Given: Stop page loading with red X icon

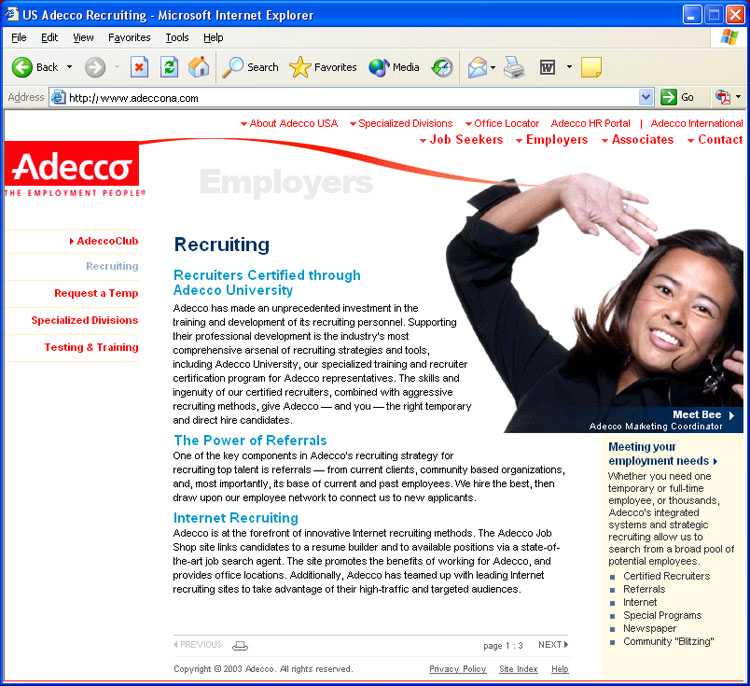Looking at the screenshot, I should (x=139, y=67).
